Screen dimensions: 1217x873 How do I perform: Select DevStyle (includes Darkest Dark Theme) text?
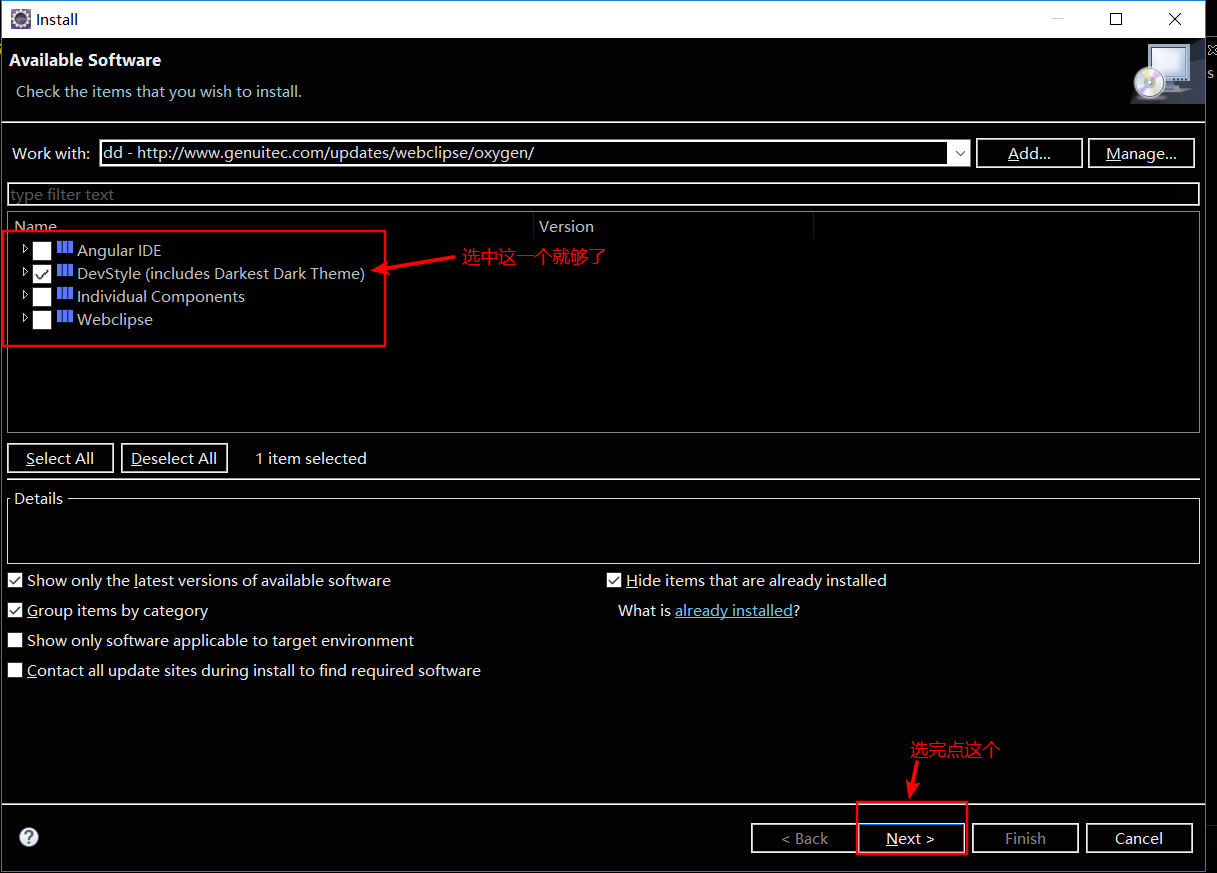(221, 273)
